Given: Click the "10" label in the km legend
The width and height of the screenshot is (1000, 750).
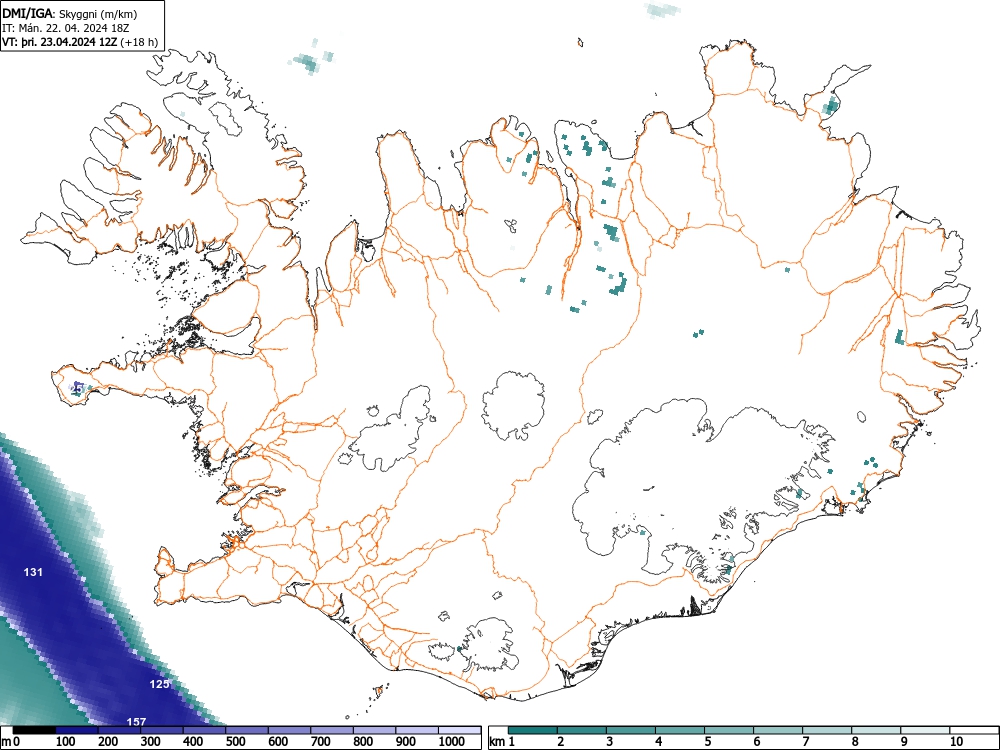Looking at the screenshot, I should point(956,741).
